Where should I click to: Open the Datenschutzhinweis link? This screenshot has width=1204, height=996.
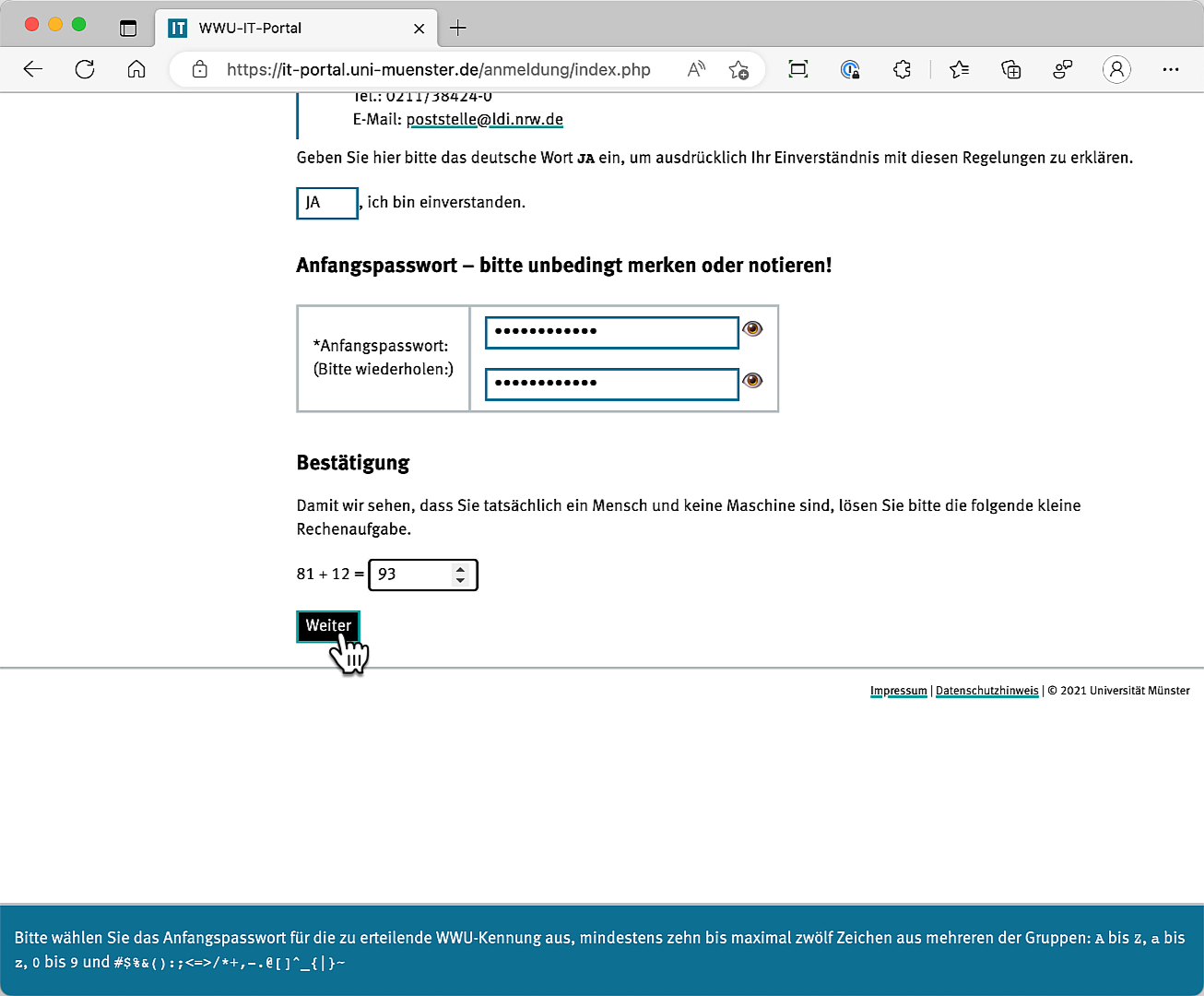click(986, 691)
